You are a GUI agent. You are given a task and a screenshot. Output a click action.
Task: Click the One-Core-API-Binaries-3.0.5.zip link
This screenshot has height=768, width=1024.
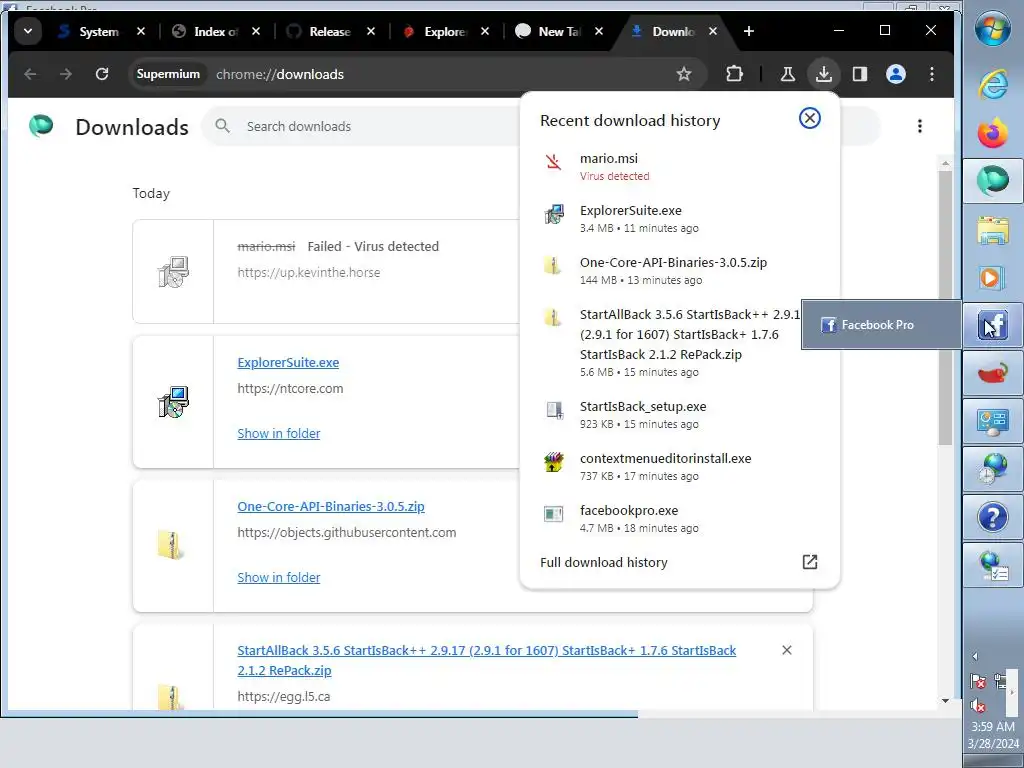point(331,507)
